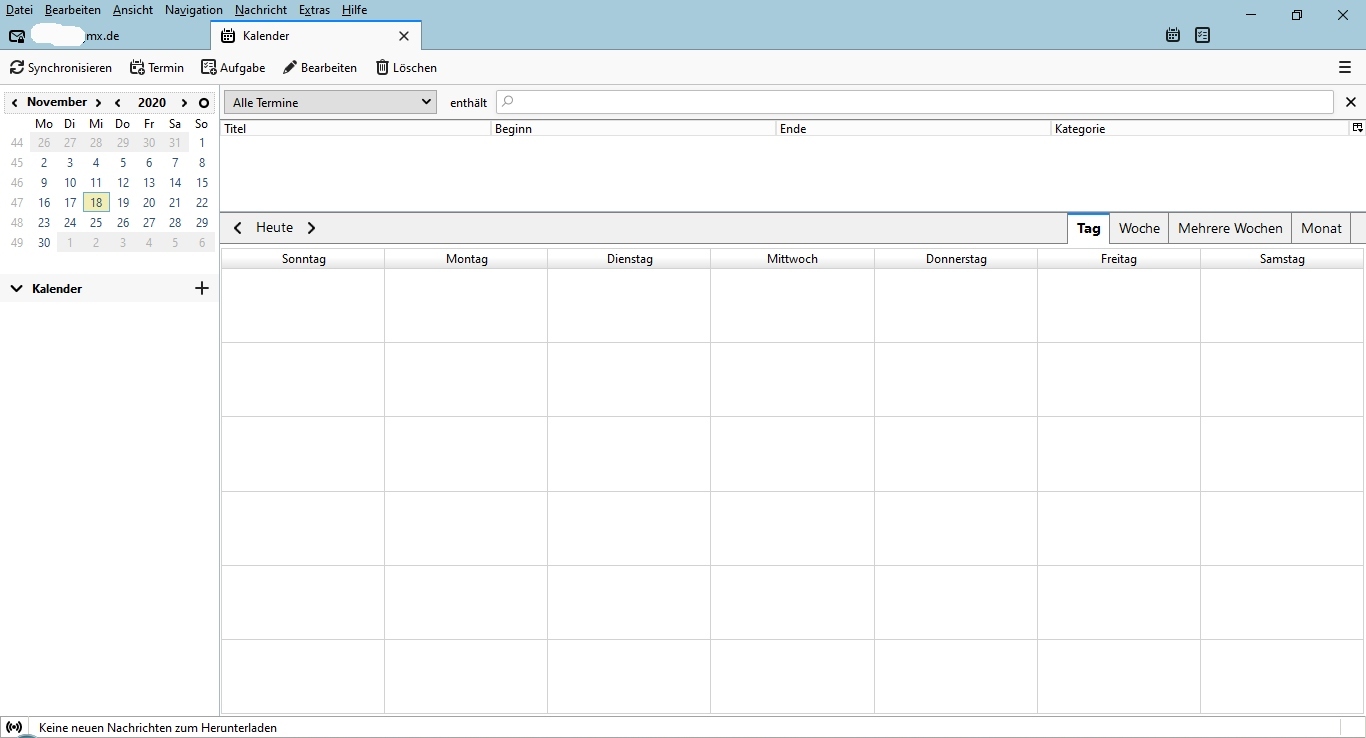Viewport: 1366px width, 738px height.
Task: Select November 20 in mini calendar
Action: click(x=149, y=203)
